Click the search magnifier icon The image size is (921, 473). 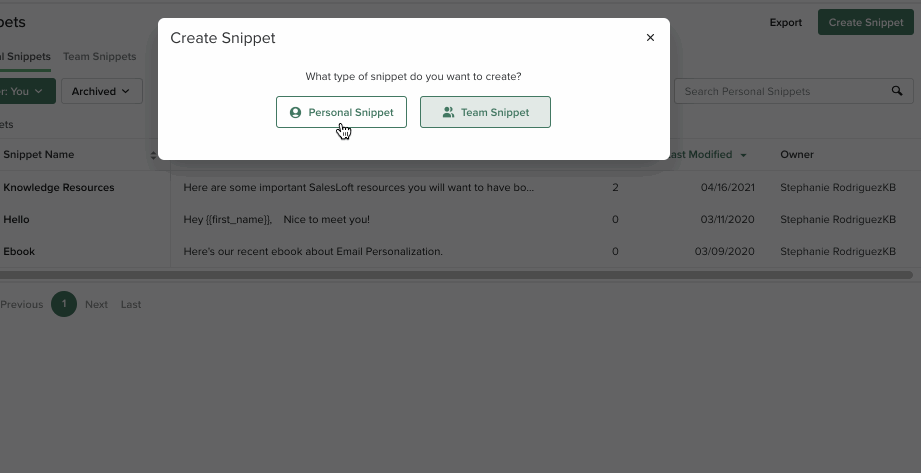click(897, 91)
